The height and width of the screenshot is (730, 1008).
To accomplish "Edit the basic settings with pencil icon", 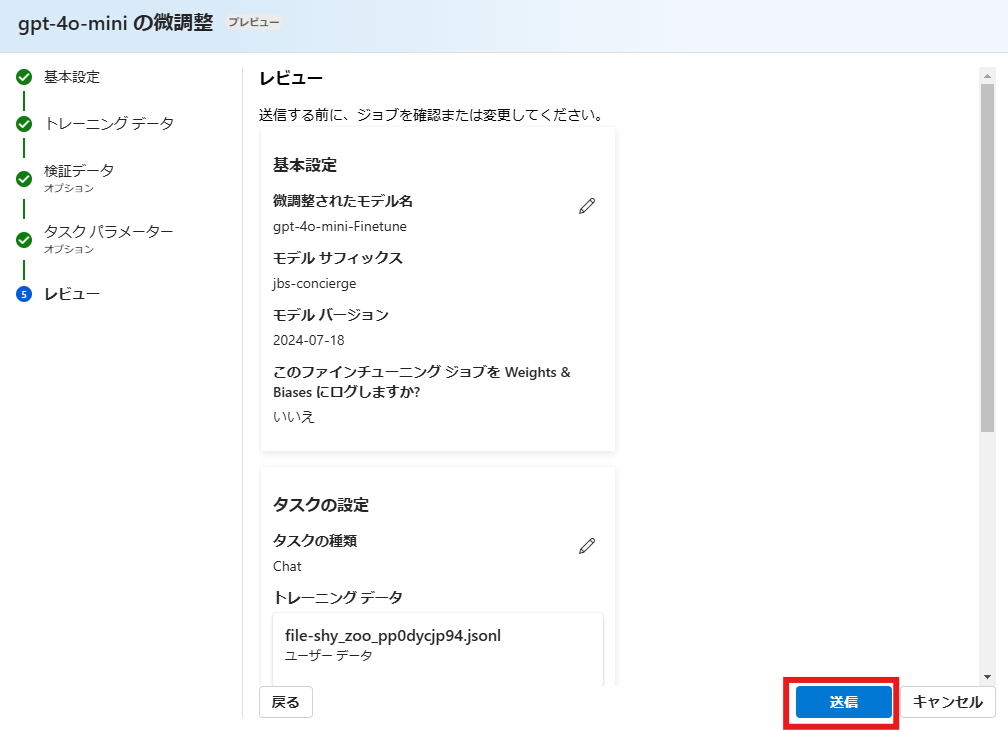I will click(587, 206).
